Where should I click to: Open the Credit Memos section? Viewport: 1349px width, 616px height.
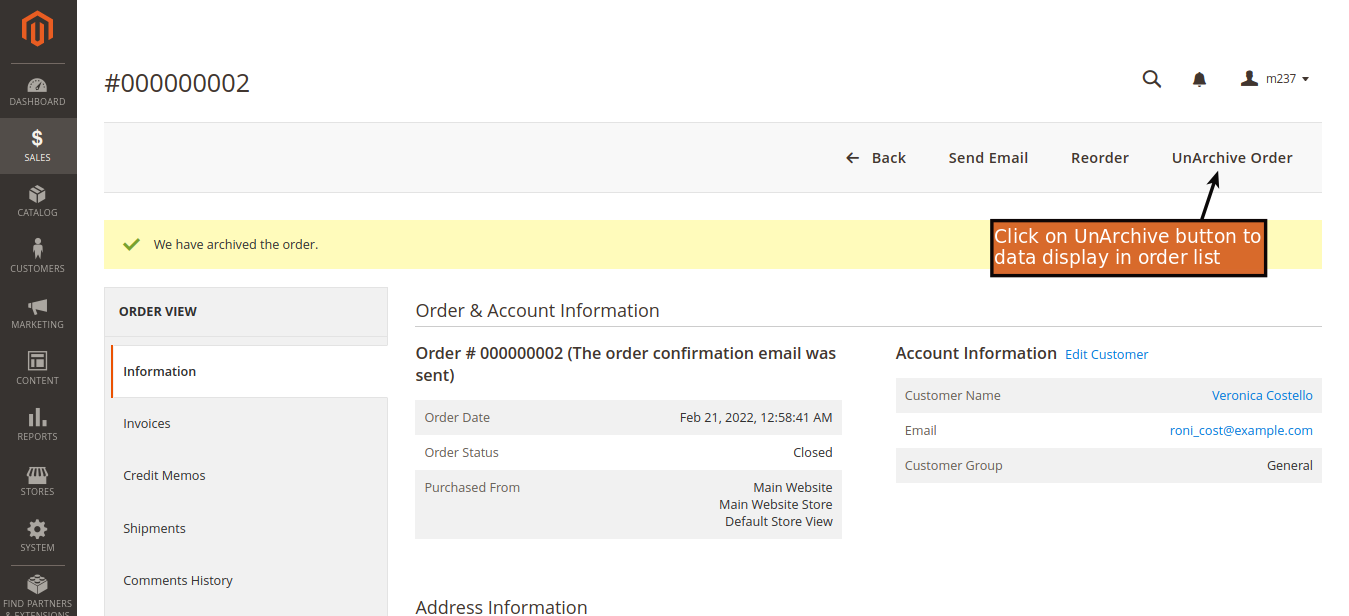pyautogui.click(x=164, y=475)
